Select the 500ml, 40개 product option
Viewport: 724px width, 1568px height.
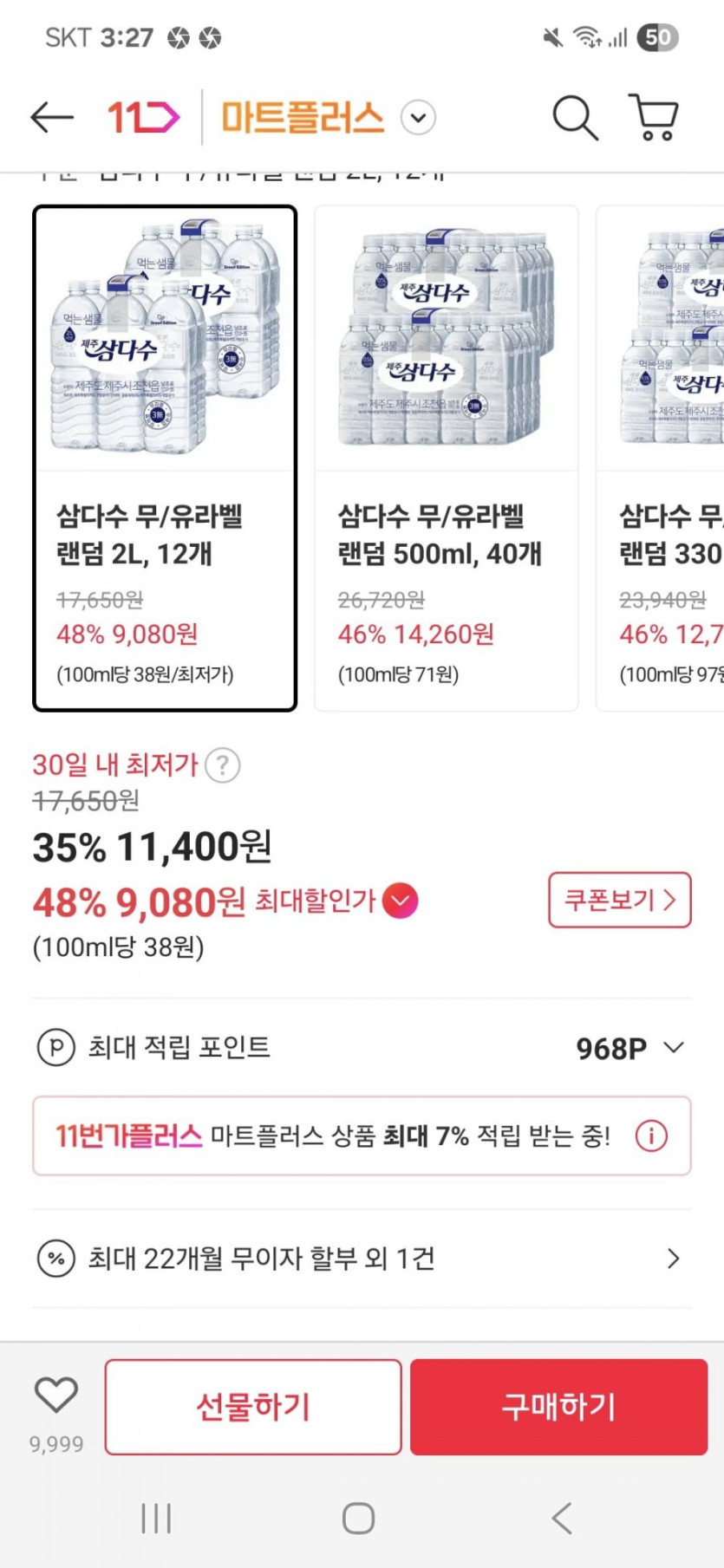click(x=446, y=459)
